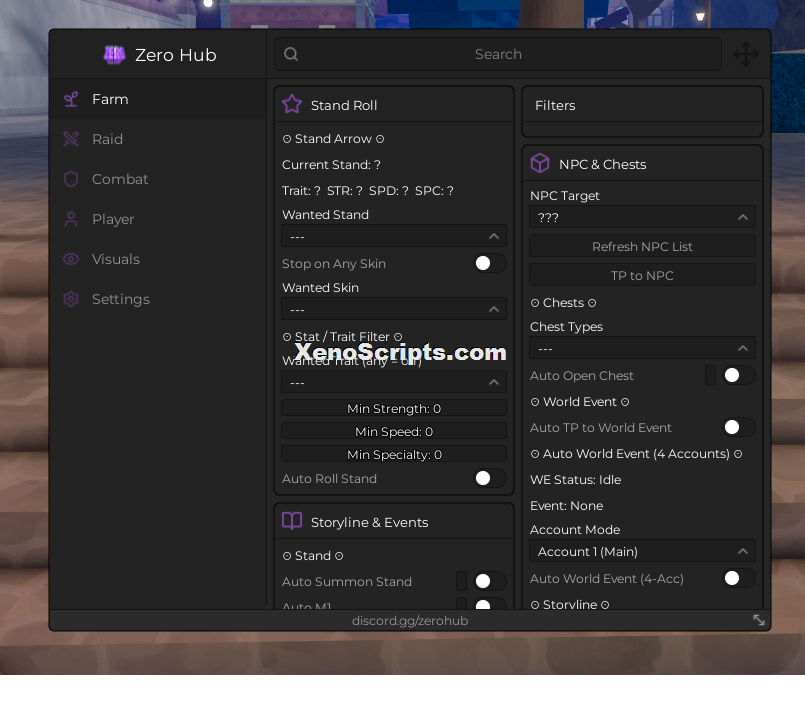Click the Settings gear icon
805x705 pixels.
71,299
